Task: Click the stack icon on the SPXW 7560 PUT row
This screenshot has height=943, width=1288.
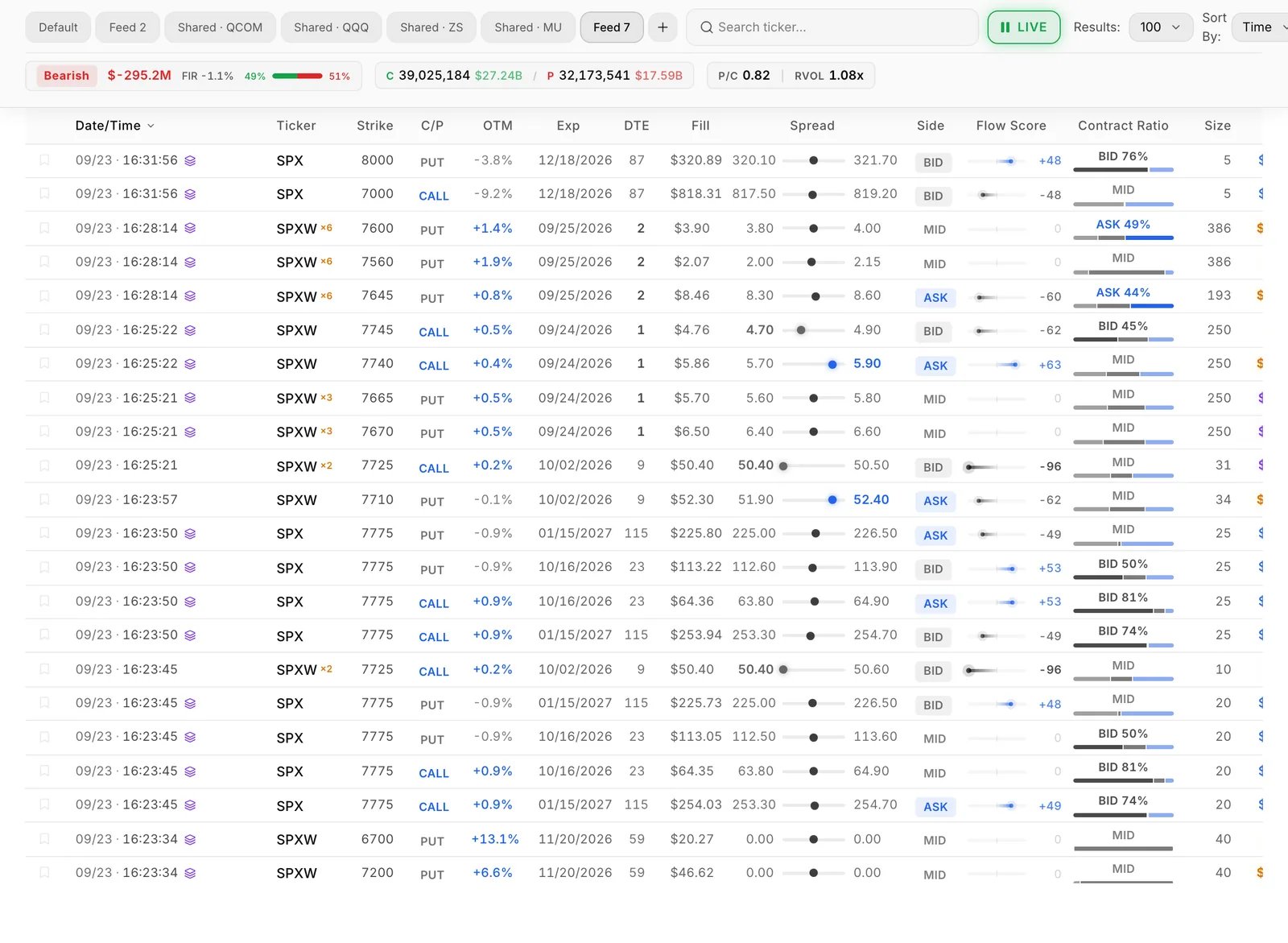Action: (x=190, y=263)
